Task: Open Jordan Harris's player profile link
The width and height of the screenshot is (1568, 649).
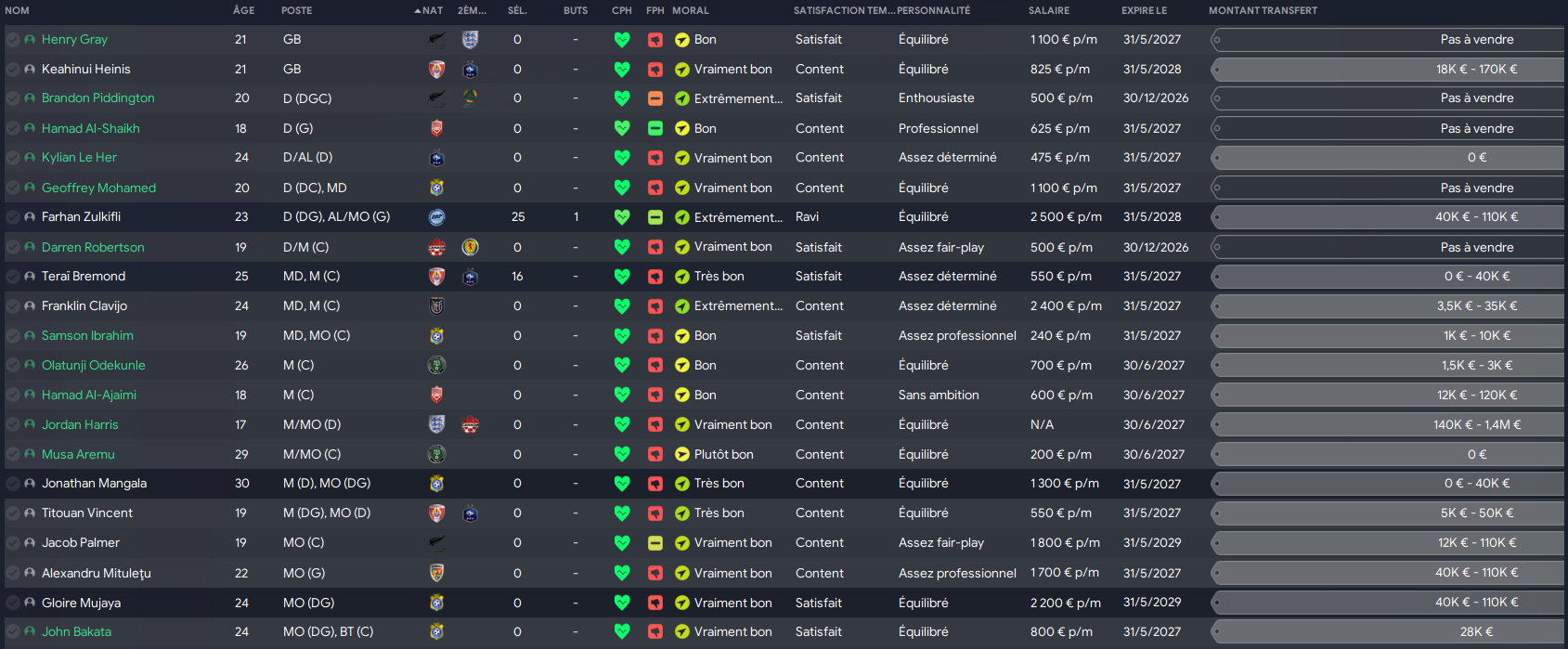Action: [80, 425]
